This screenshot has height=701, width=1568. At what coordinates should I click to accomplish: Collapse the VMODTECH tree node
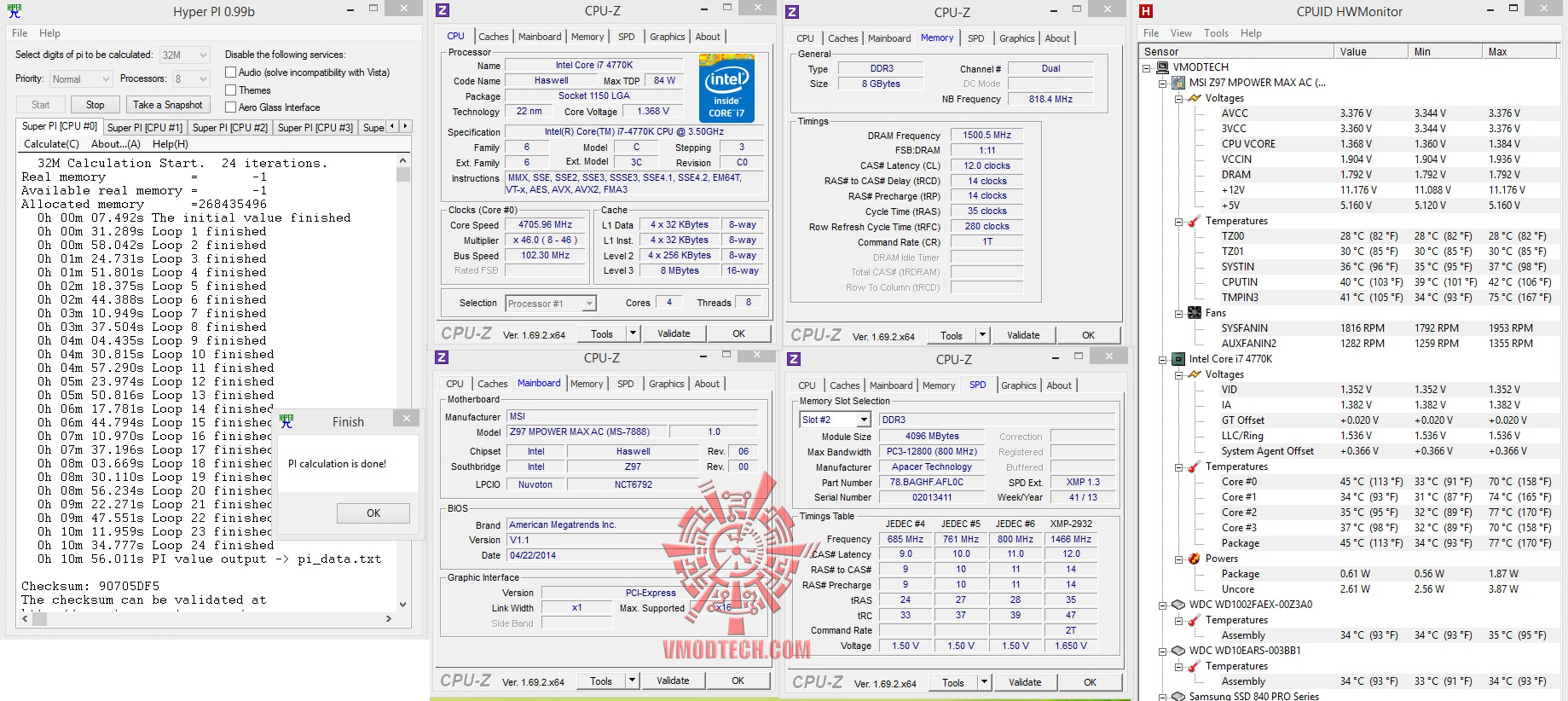[x=1146, y=67]
